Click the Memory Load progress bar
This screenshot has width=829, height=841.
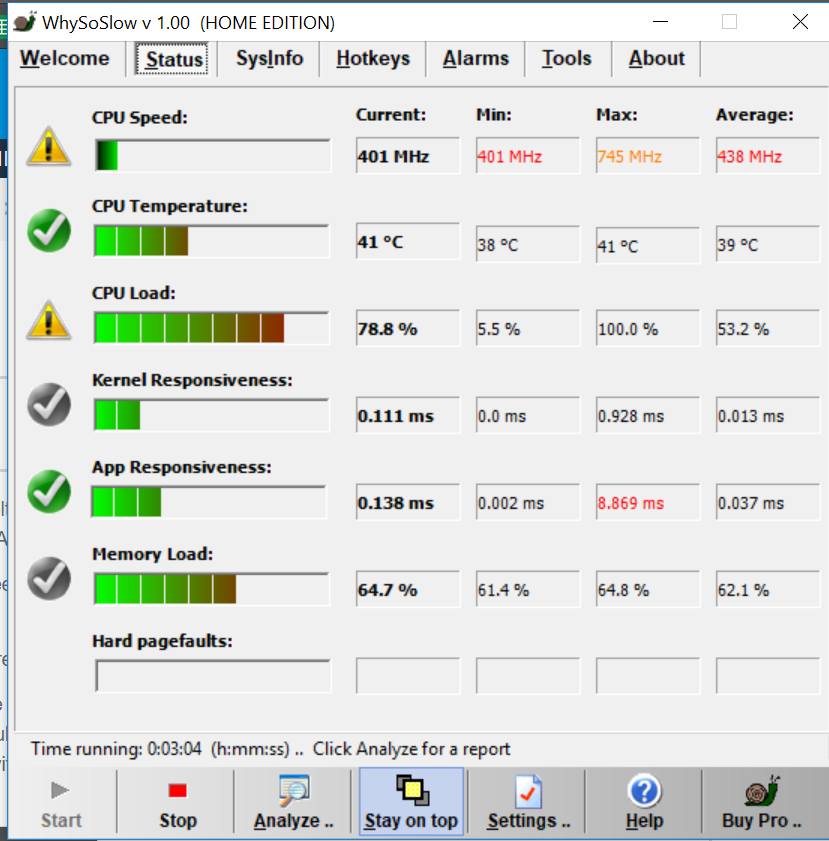pyautogui.click(x=211, y=589)
